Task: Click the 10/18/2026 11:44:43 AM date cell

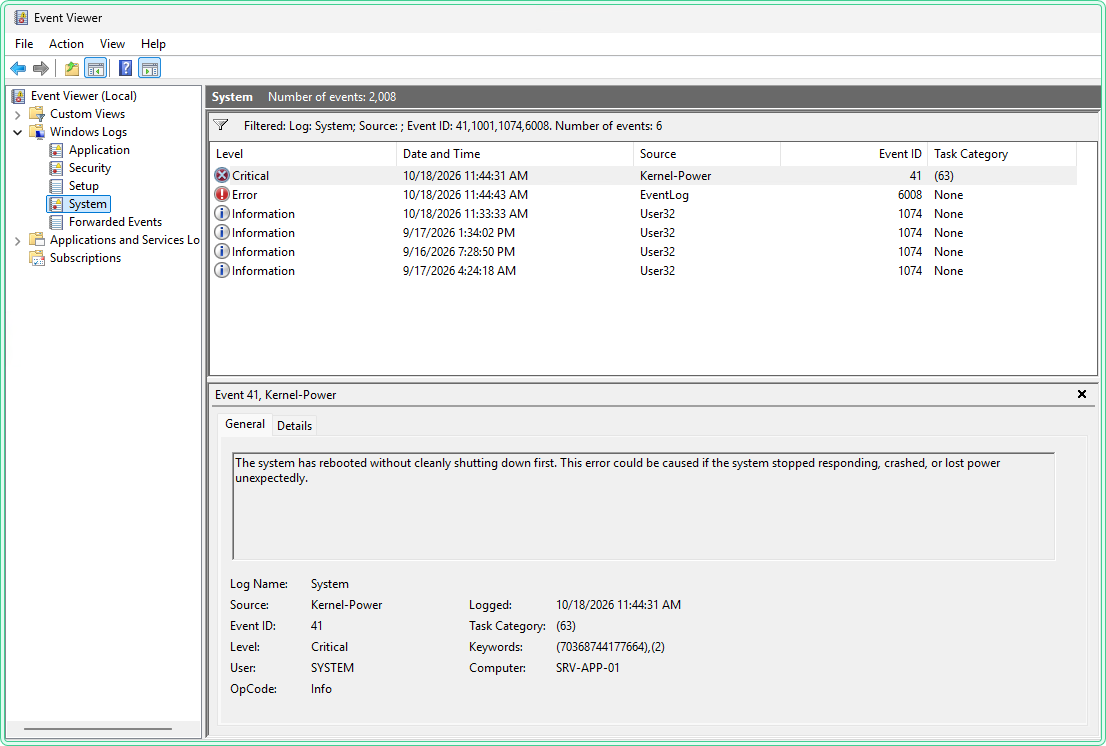Action: click(466, 195)
